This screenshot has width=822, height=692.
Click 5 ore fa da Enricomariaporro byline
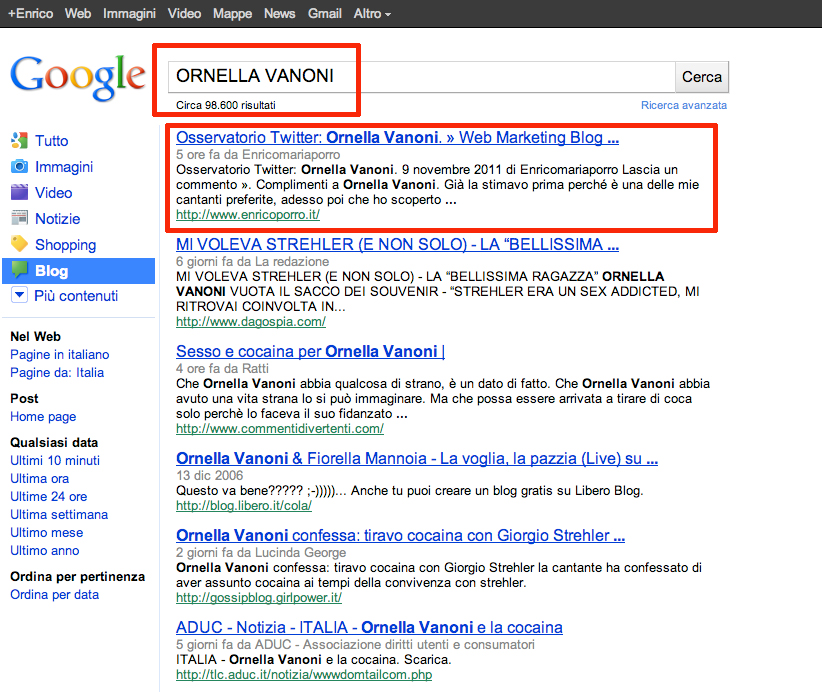coord(258,155)
